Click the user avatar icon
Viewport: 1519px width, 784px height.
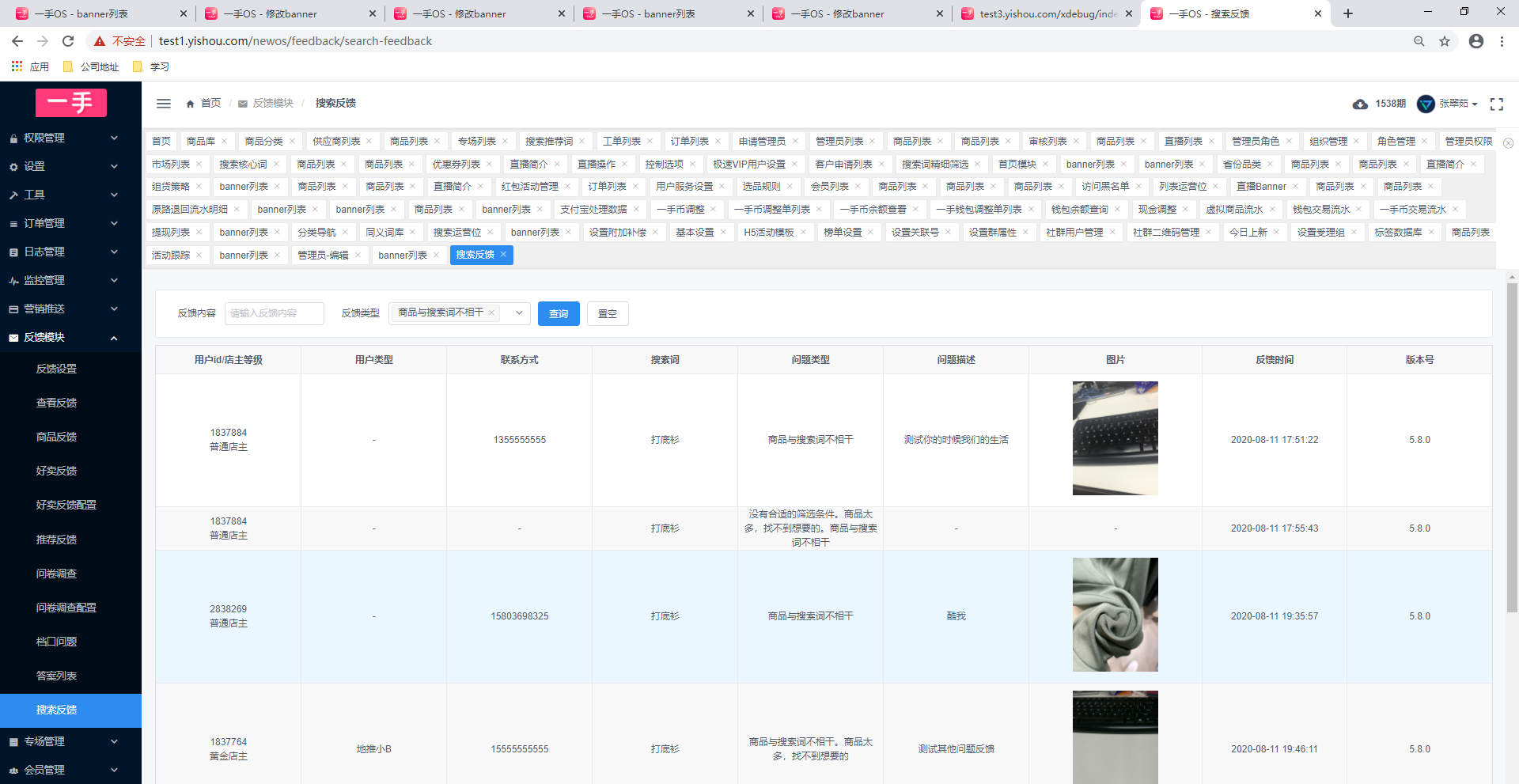[x=1426, y=104]
